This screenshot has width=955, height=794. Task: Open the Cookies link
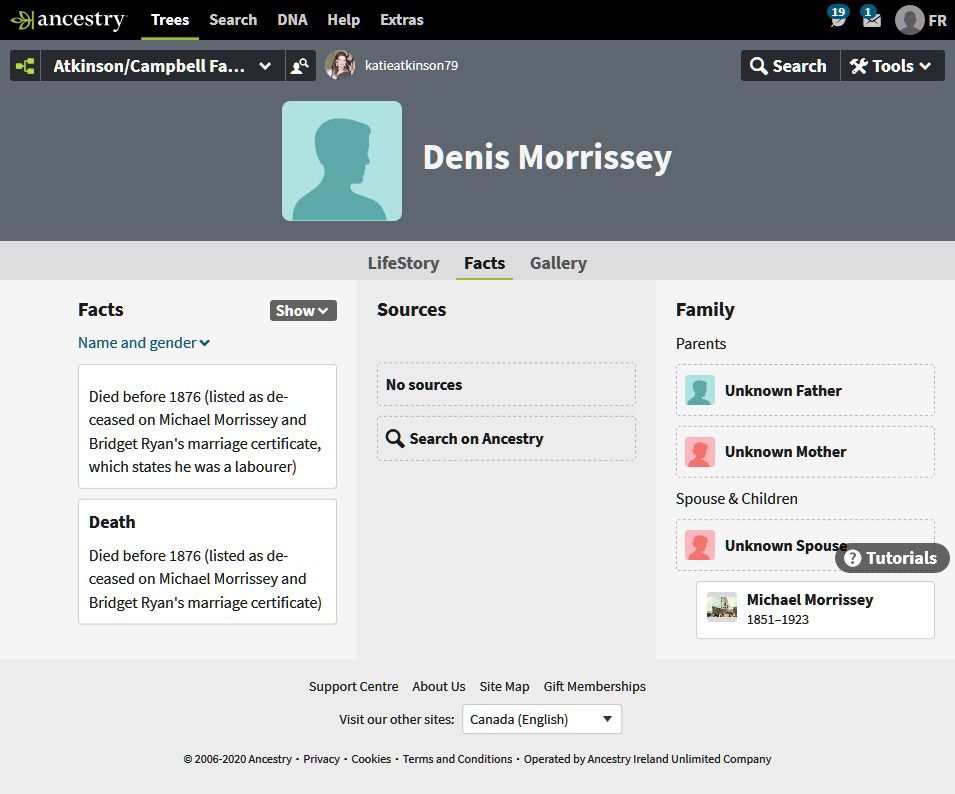click(x=371, y=759)
